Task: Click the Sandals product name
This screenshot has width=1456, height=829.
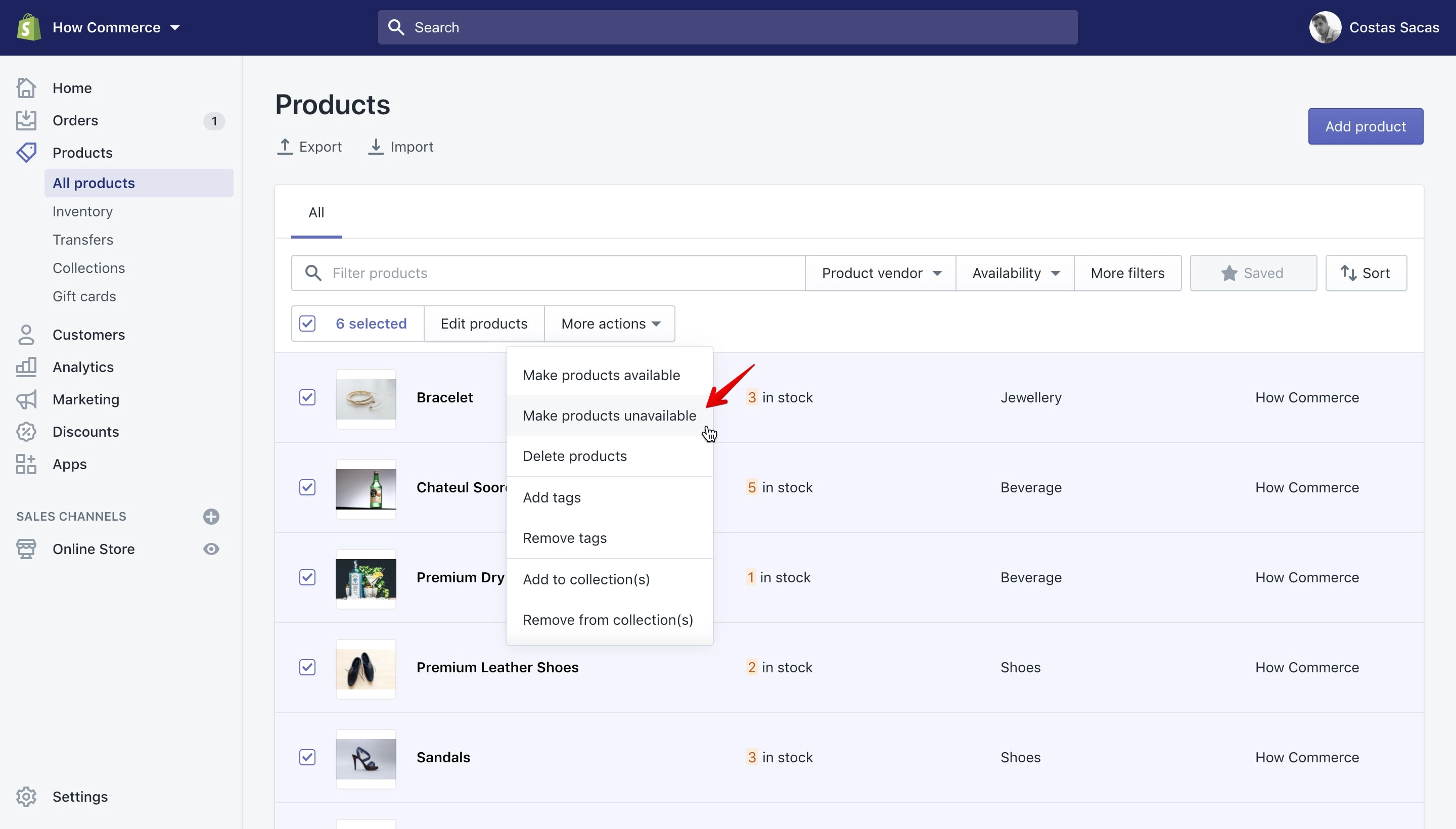Action: pos(443,757)
